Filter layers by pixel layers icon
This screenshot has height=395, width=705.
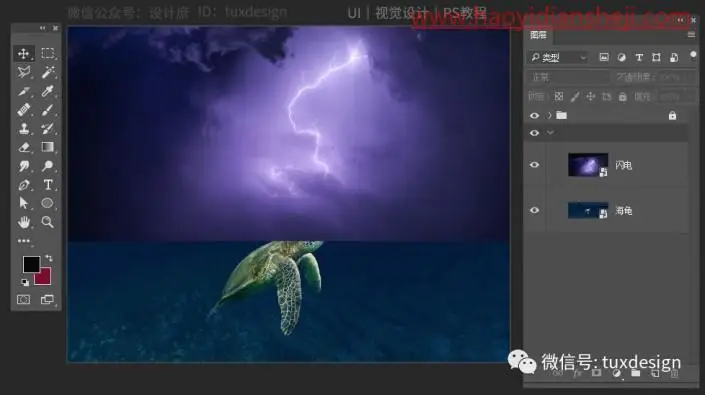(x=604, y=57)
